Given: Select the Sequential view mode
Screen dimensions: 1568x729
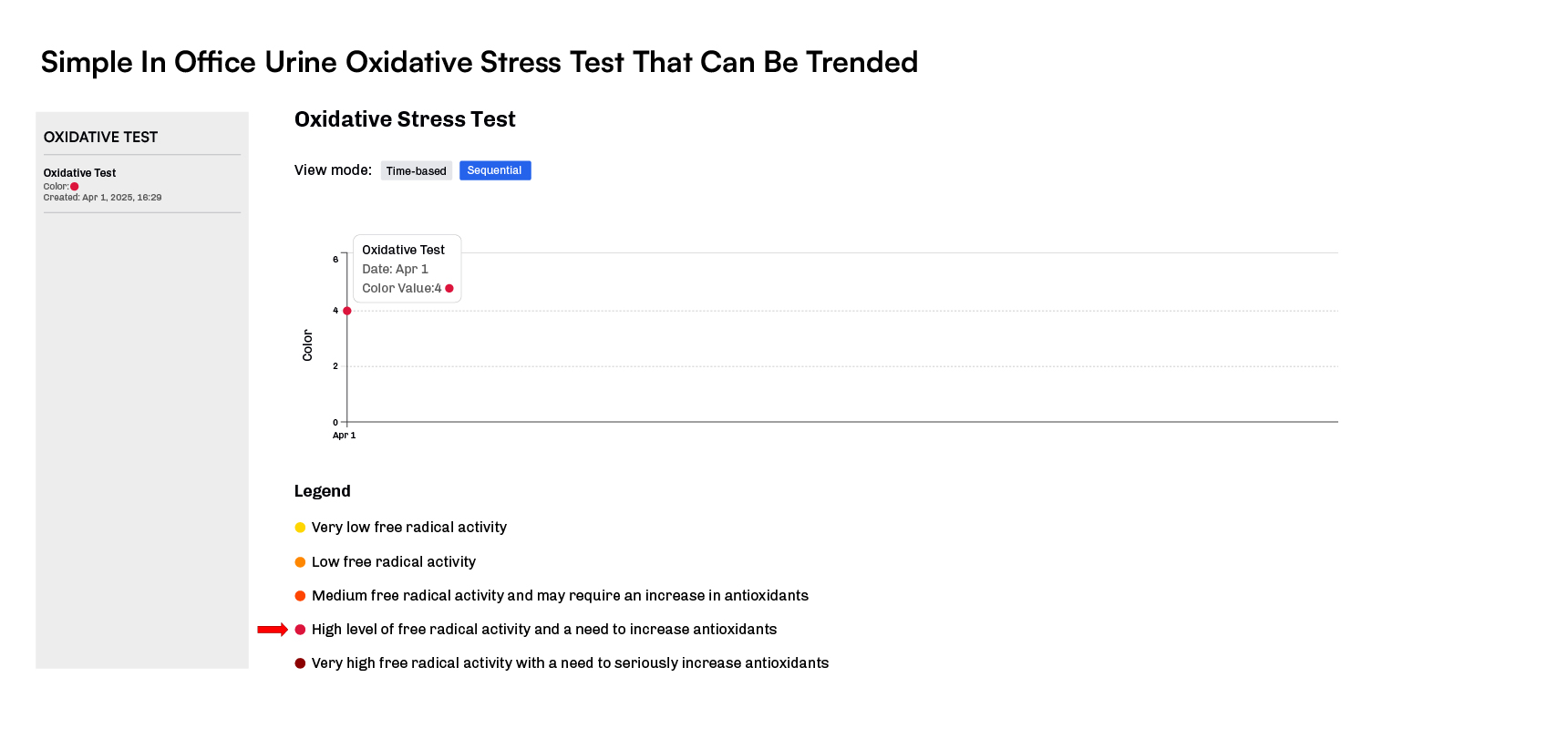Looking at the screenshot, I should click(x=494, y=171).
